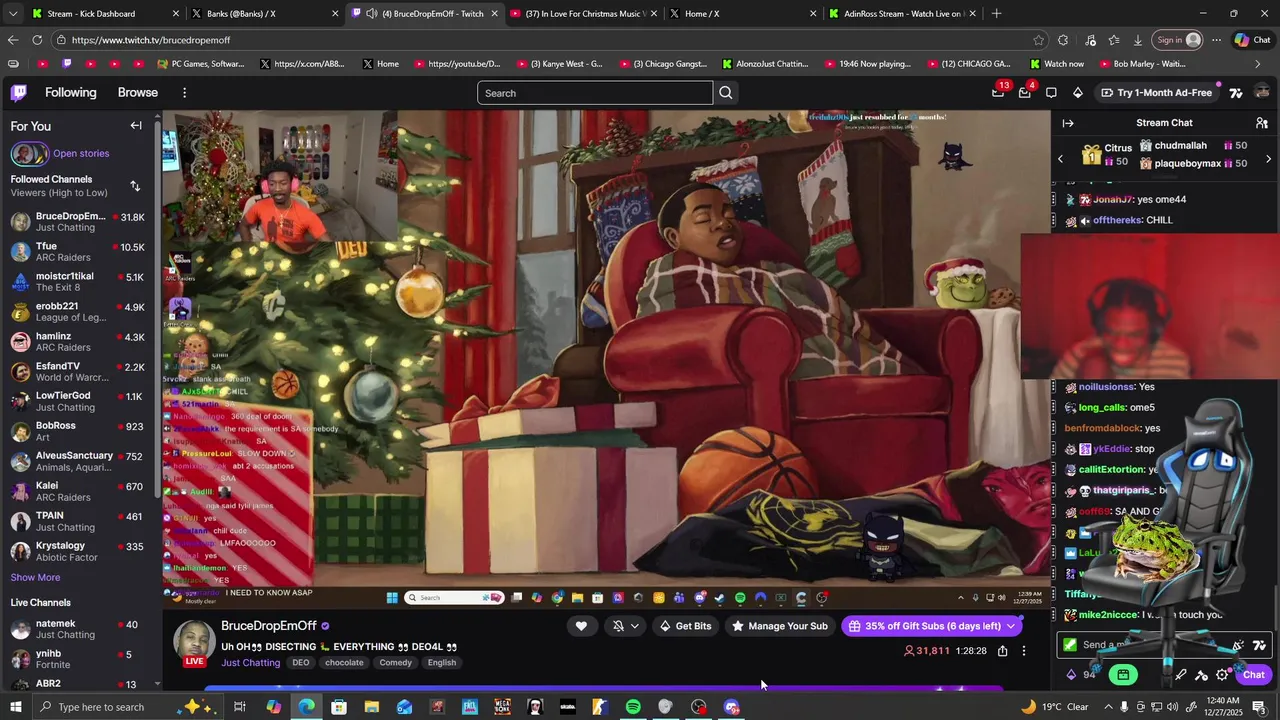
Task: Click the heart follow button
Action: point(581,626)
